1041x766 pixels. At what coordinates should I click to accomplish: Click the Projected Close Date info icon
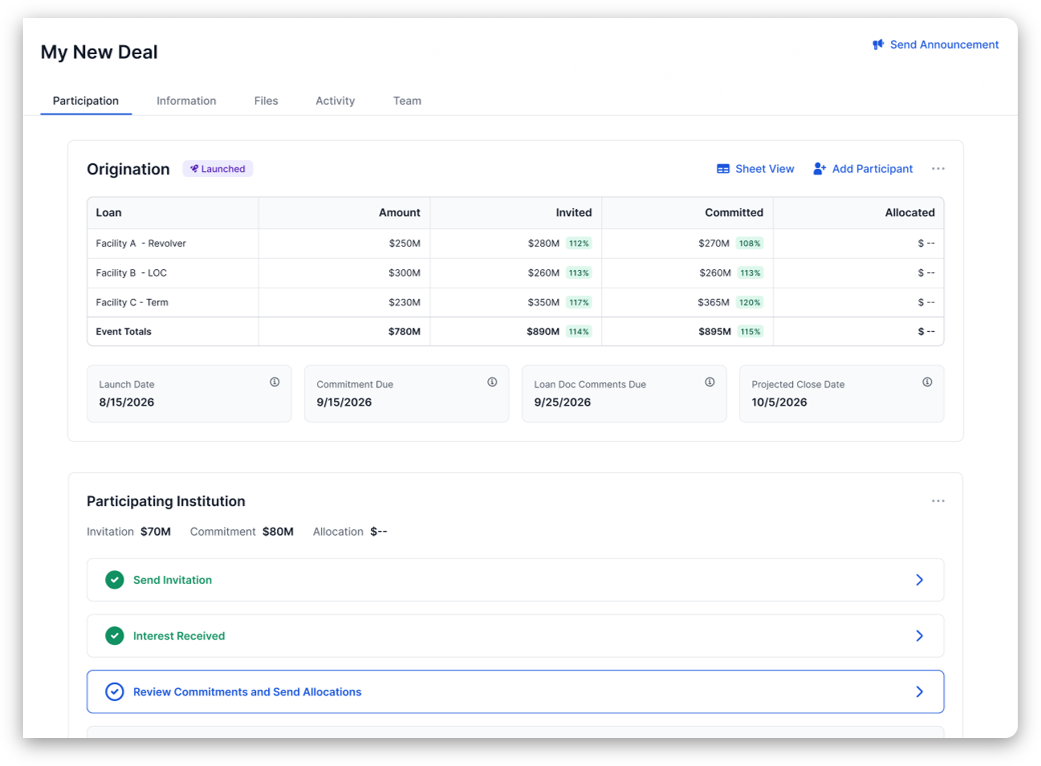point(927,382)
